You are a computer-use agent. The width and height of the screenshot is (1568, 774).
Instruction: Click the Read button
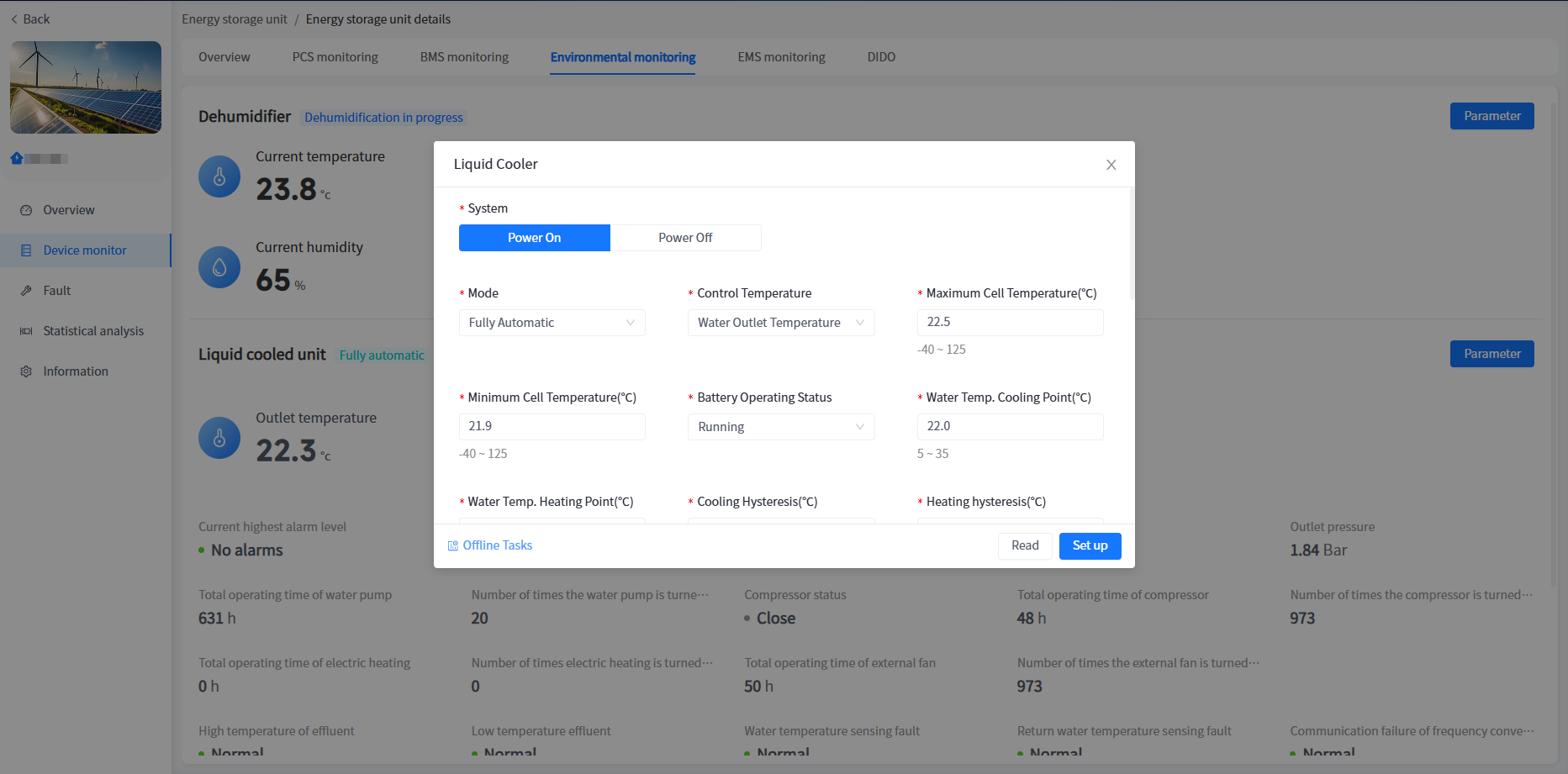1025,545
